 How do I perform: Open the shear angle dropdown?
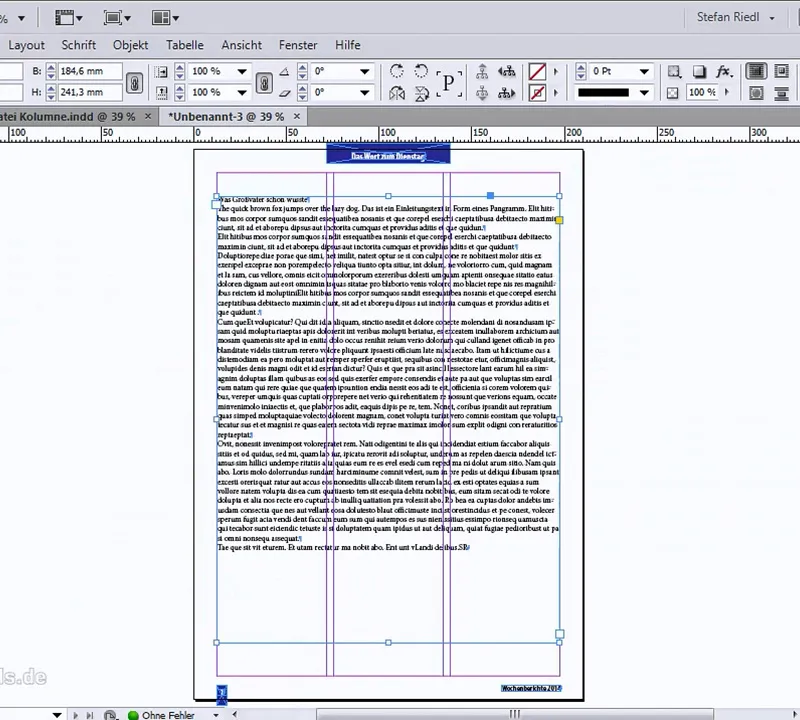[x=364, y=93]
